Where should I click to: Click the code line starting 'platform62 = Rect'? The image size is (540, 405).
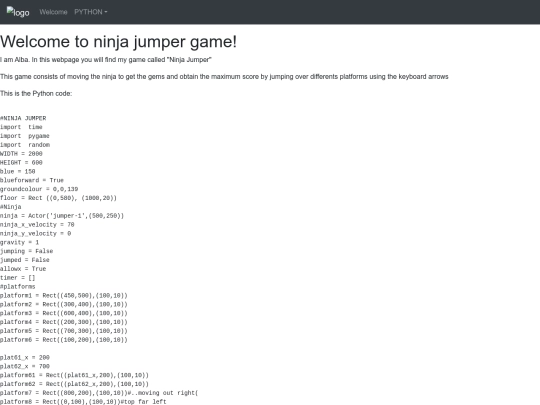coord(74,384)
